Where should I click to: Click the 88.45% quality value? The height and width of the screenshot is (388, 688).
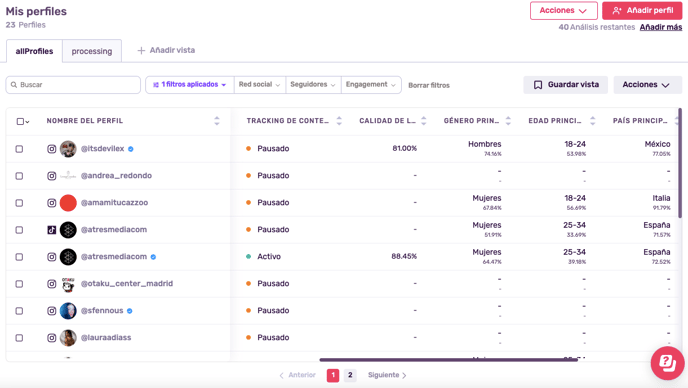click(x=404, y=256)
